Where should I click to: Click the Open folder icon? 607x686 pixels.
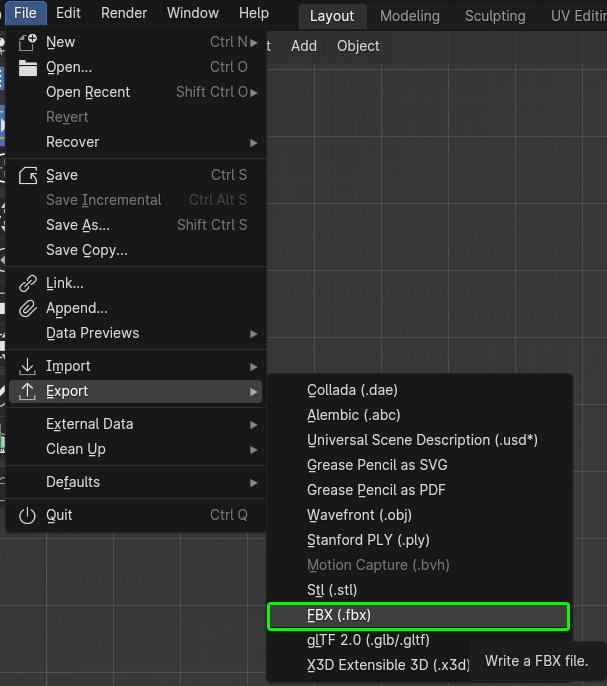pyautogui.click(x=28, y=67)
